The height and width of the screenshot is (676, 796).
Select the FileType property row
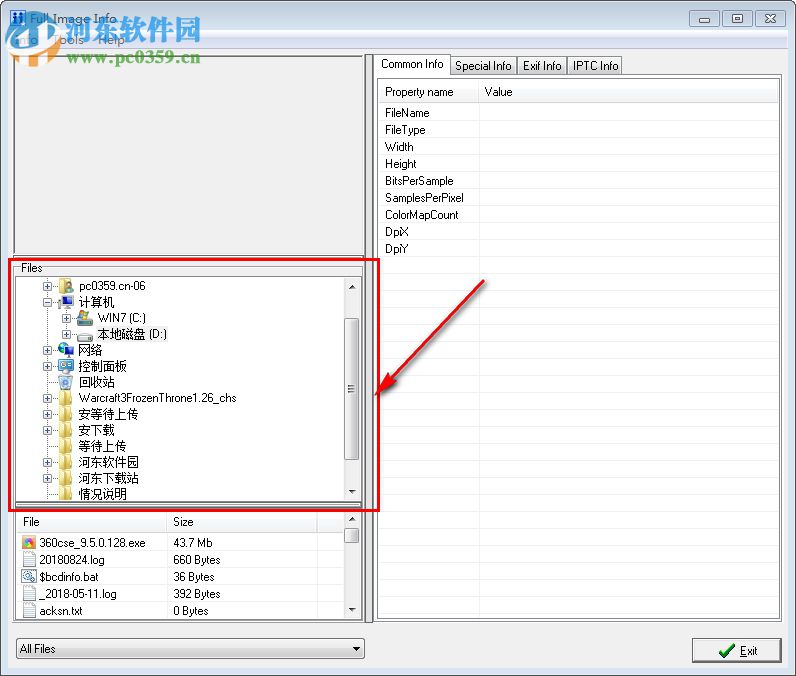coord(579,130)
